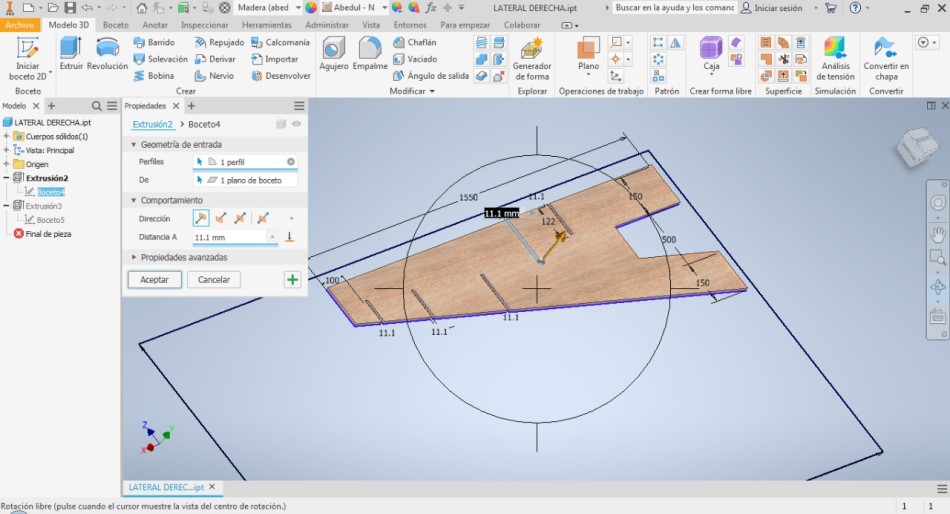Click the green plus apply button
Image resolution: width=950 pixels, height=514 pixels.
click(x=292, y=279)
